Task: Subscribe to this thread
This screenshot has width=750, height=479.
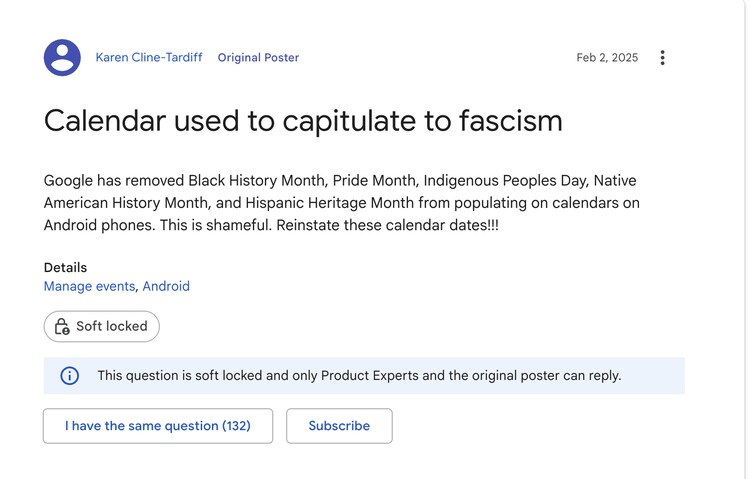Action: [339, 426]
